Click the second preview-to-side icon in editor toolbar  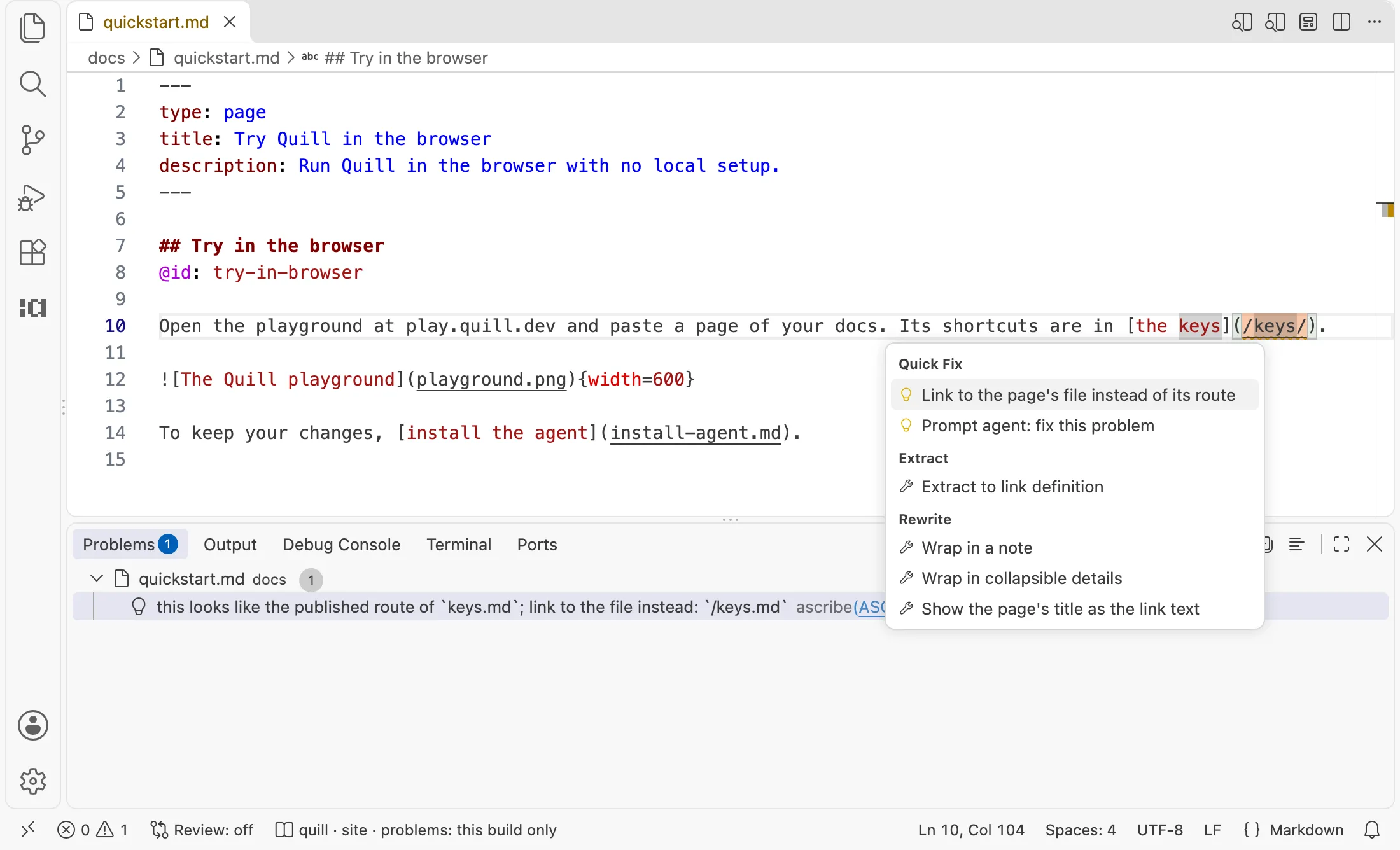(x=1275, y=22)
